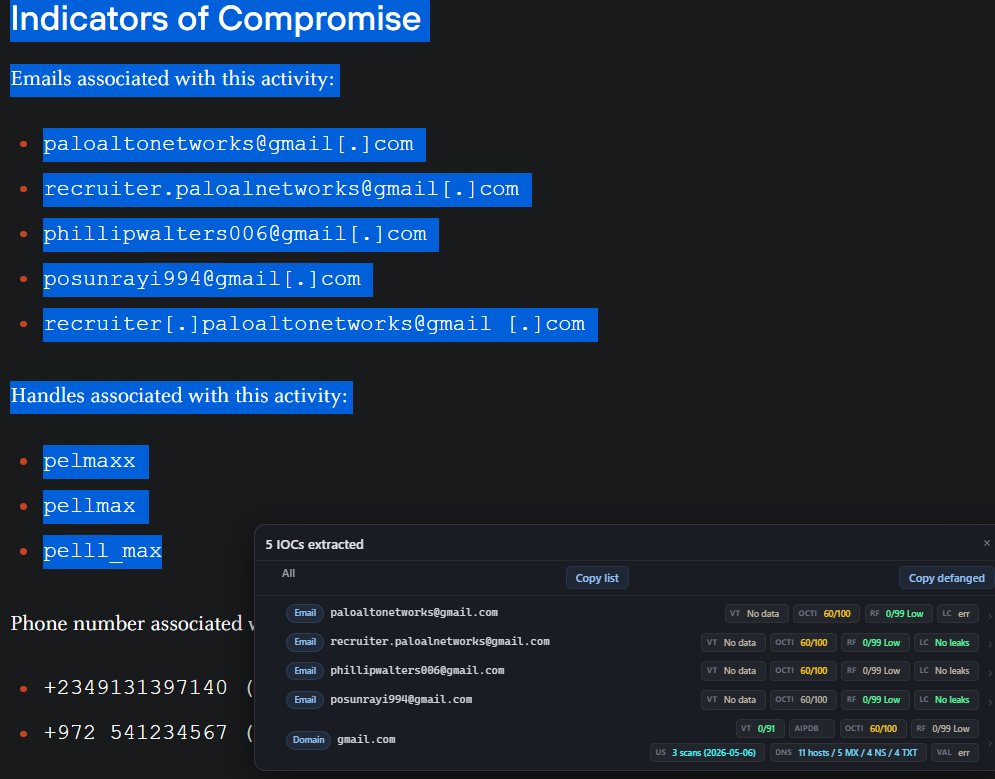The width and height of the screenshot is (995, 779).
Task: Open RF 0/99 Low badge for paloaltonetworks@gmail.com
Action: click(899, 613)
